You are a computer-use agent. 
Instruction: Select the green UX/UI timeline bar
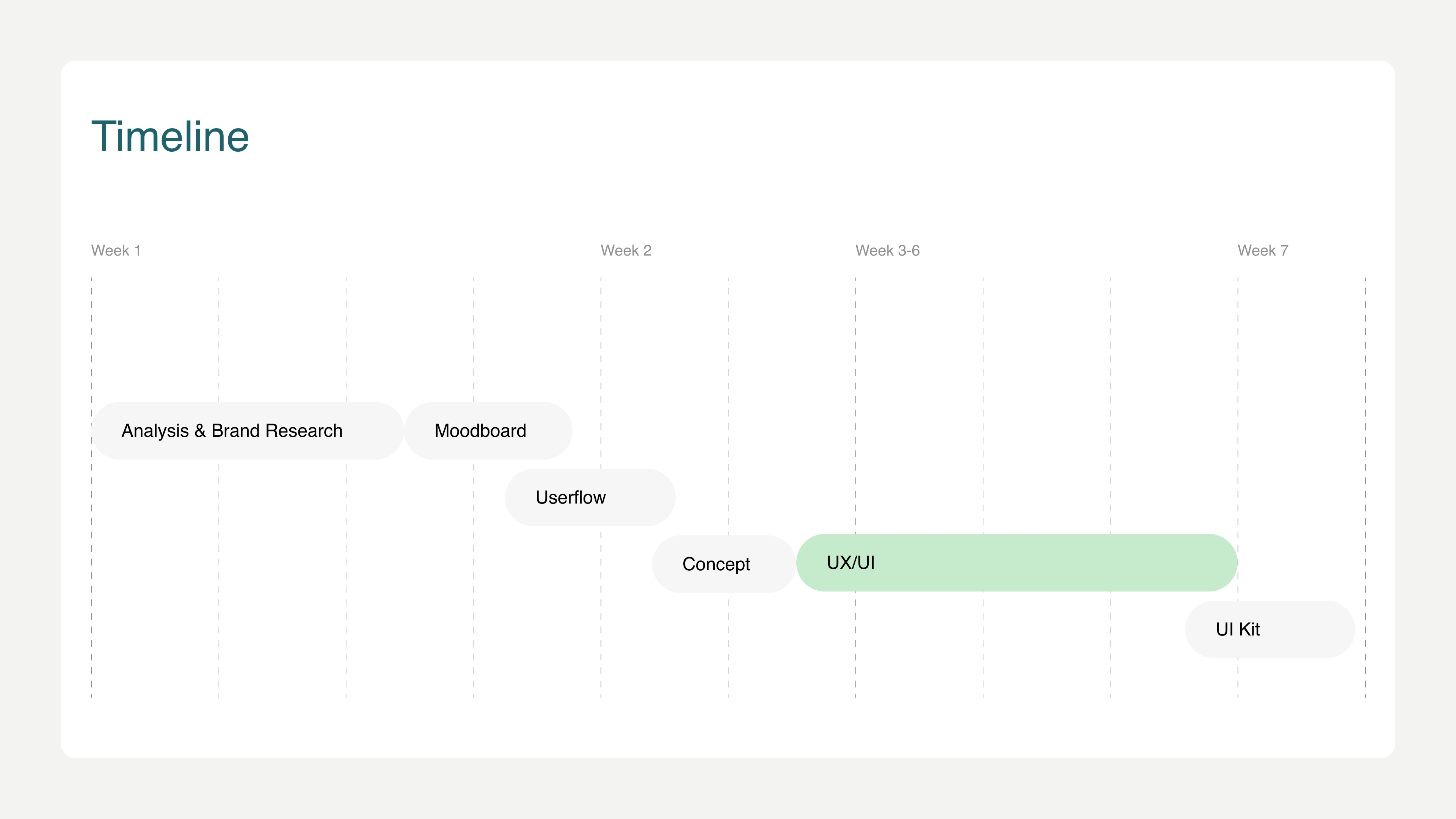(x=1016, y=563)
